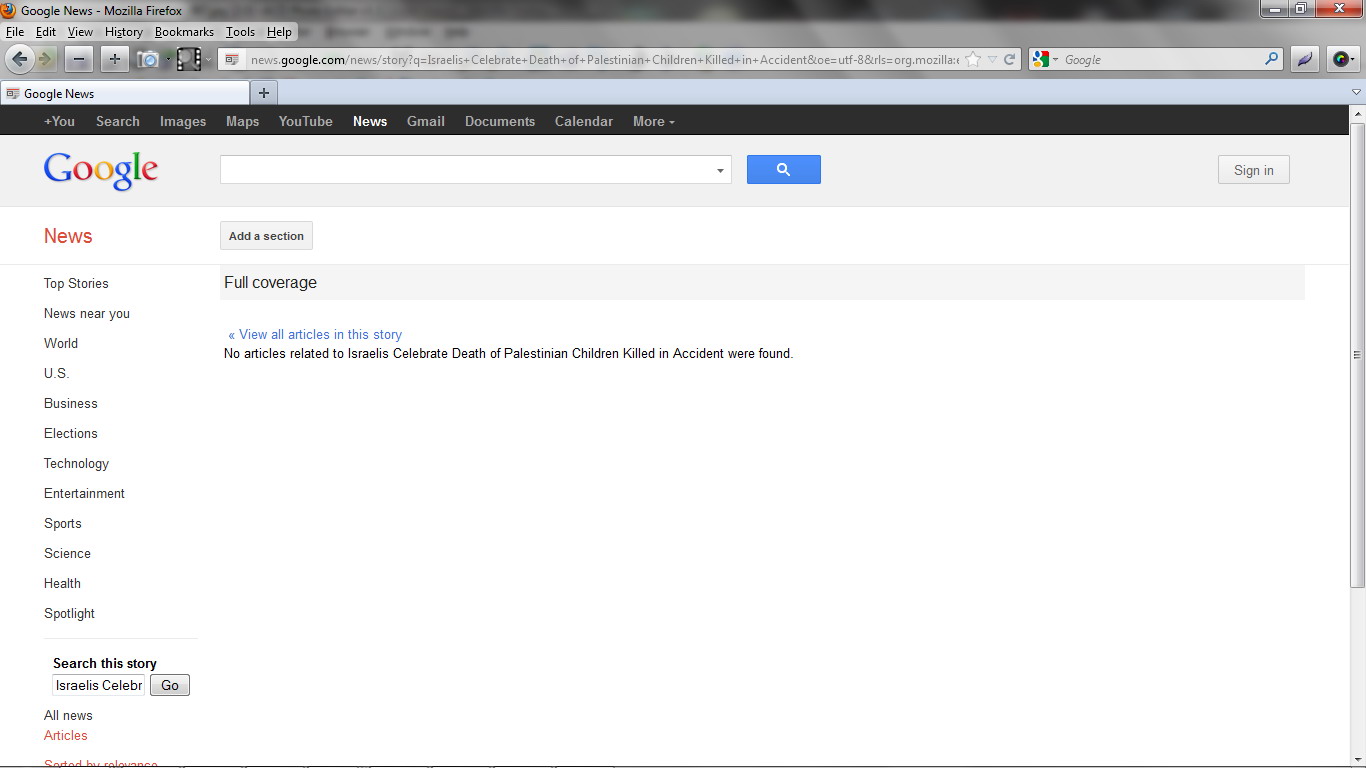Open the list all tabs arrow
Image resolution: width=1366 pixels, height=768 pixels.
point(1356,92)
